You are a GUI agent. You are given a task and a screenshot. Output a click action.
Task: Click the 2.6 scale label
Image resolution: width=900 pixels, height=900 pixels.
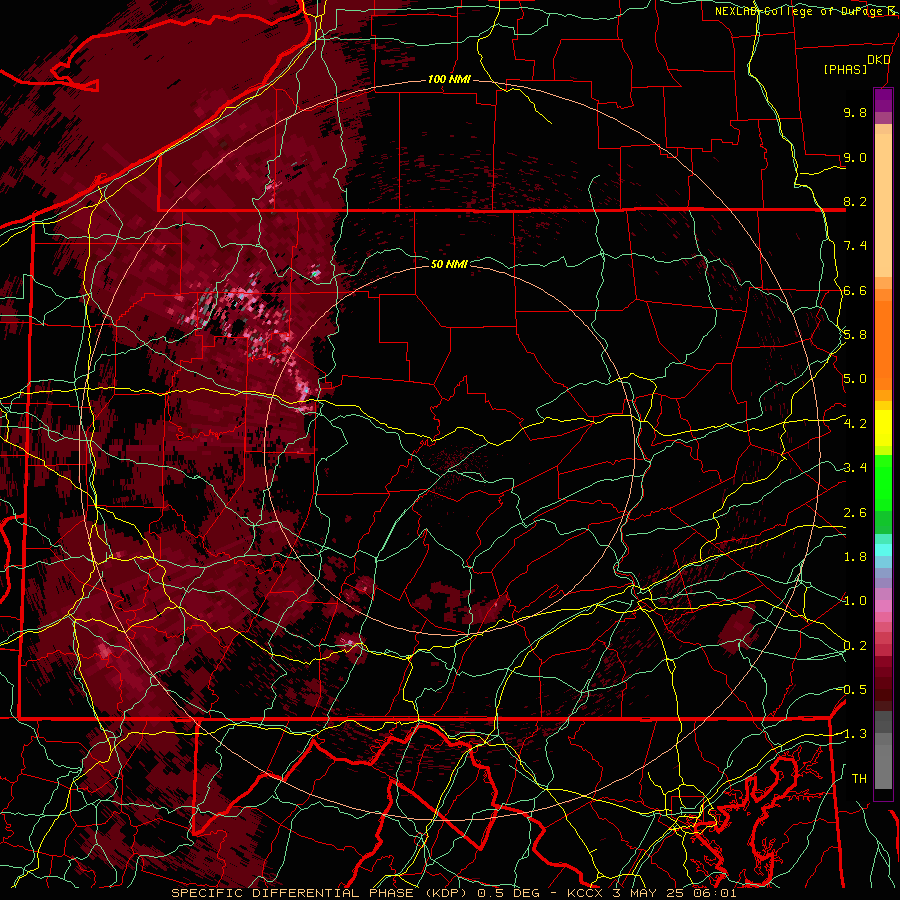click(855, 513)
